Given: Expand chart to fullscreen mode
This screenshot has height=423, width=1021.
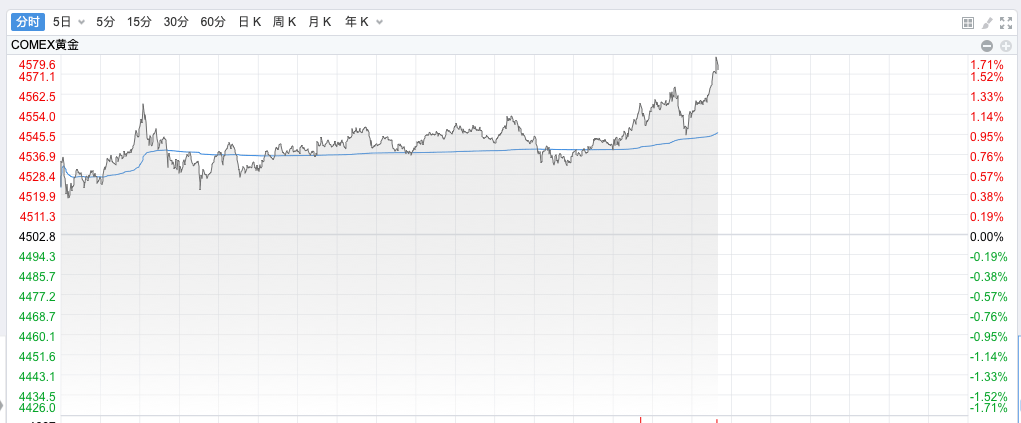Looking at the screenshot, I should pos(1006,22).
